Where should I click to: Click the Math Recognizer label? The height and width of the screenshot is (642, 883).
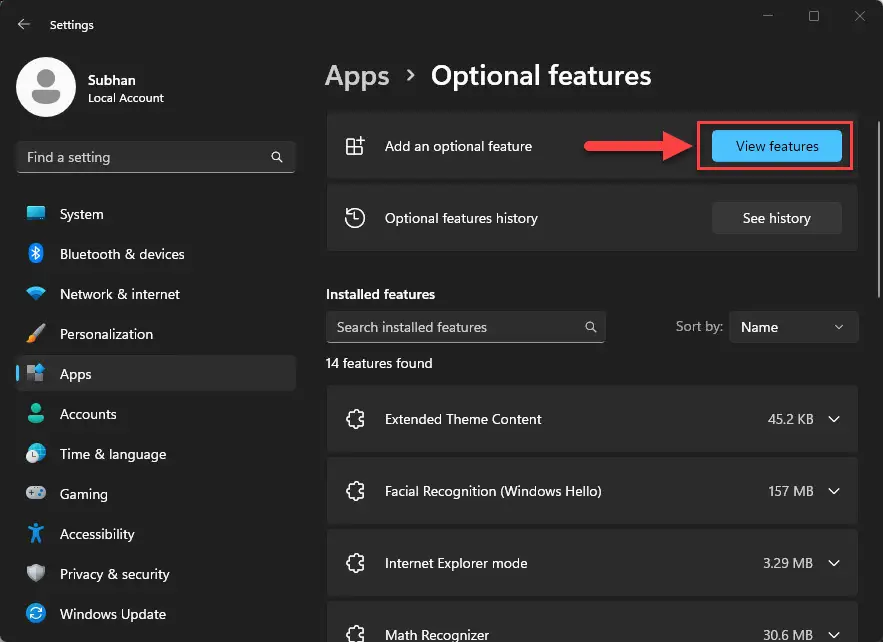pyautogui.click(x=437, y=635)
